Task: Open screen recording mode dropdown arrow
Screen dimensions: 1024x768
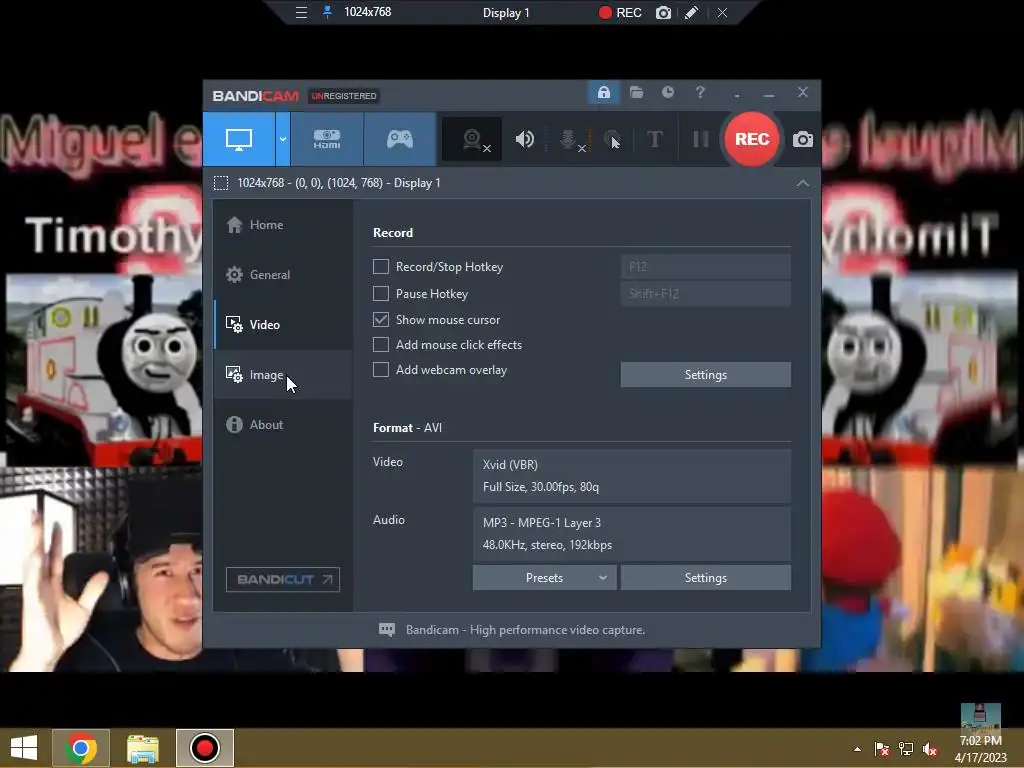Action: [x=283, y=139]
